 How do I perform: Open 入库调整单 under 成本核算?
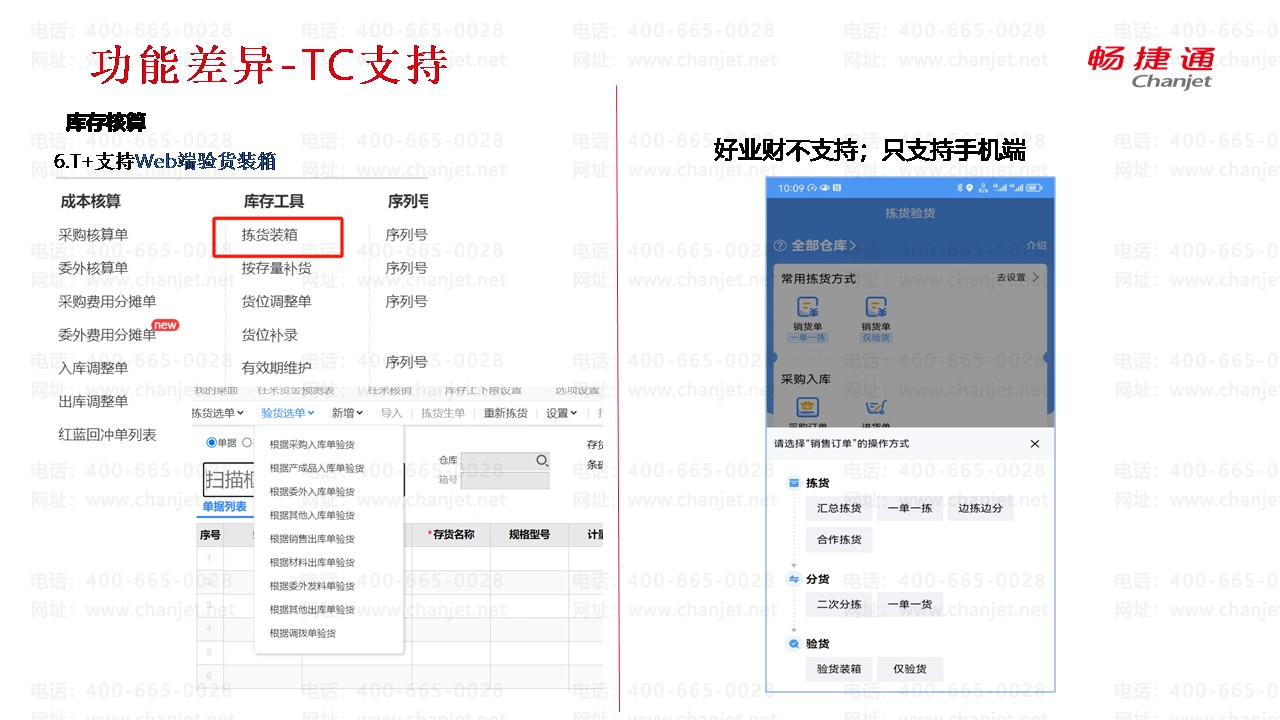click(93, 368)
